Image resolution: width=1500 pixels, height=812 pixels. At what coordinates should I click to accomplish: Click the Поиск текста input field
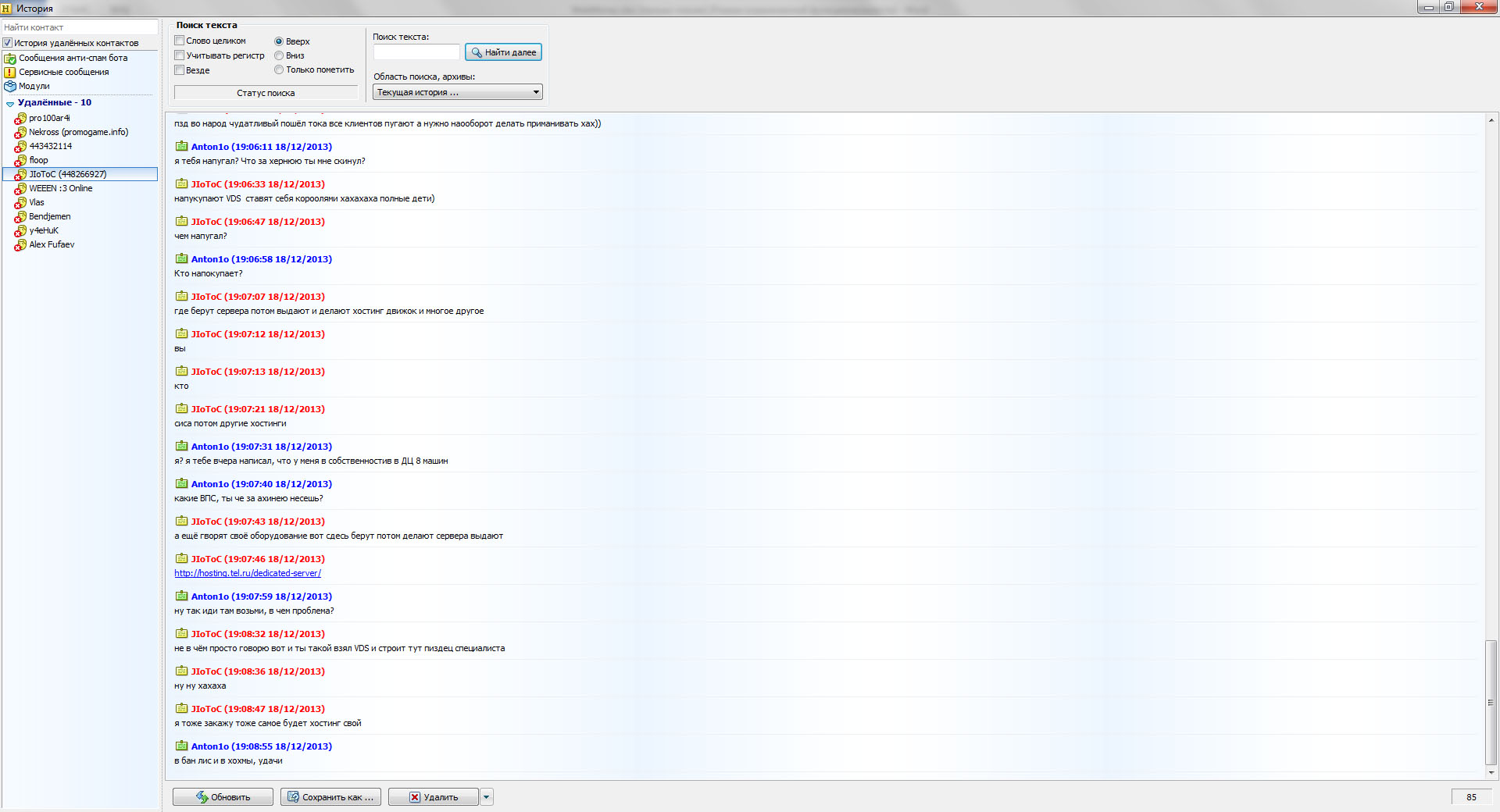coord(416,52)
